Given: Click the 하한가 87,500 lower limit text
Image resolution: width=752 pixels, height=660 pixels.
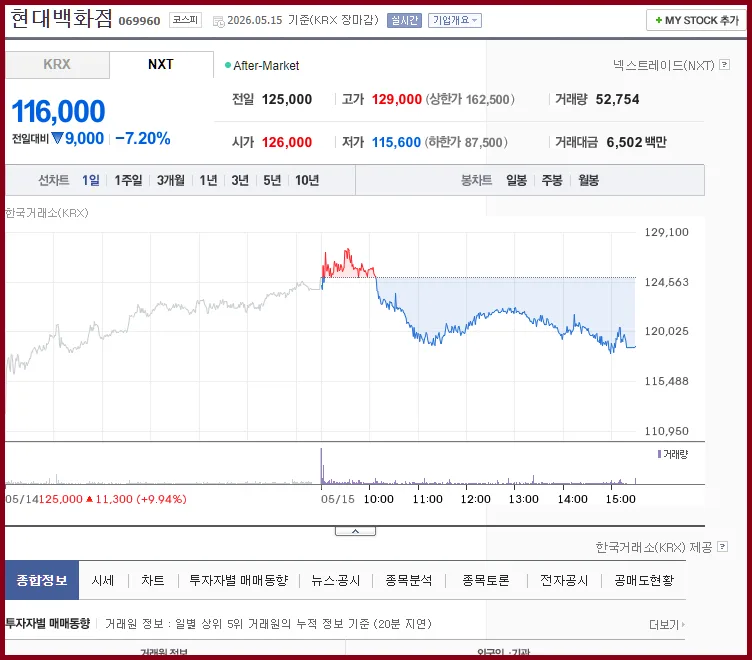Looking at the screenshot, I should (x=466, y=142).
